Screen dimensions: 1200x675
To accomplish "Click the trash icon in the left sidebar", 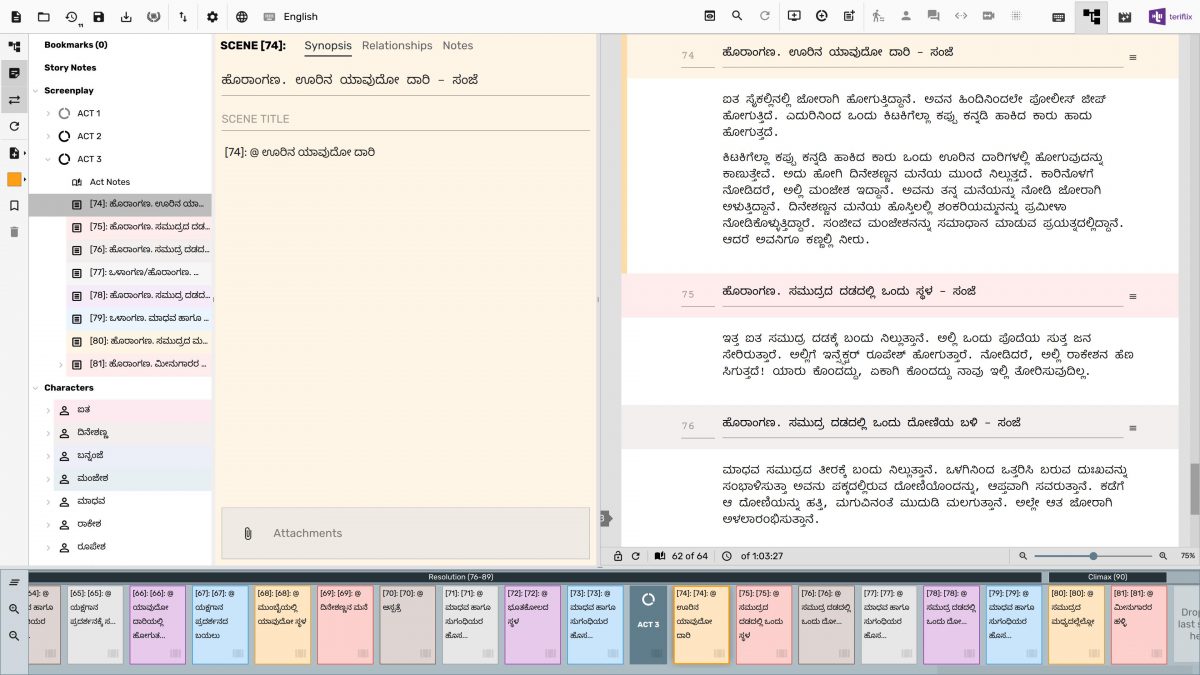I will tap(15, 234).
